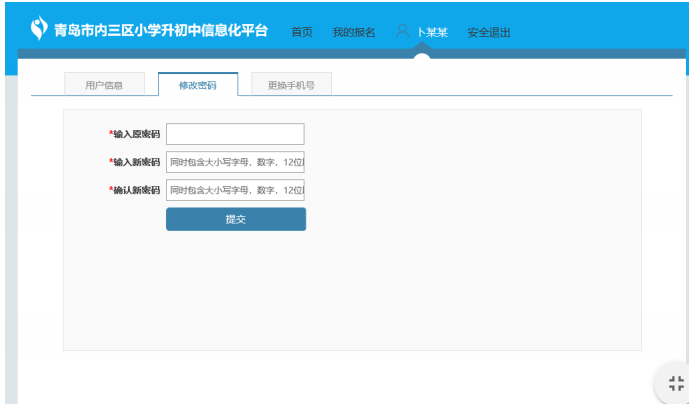
Task: Click the white triangle pointer under 卜某某
Action: (x=422, y=56)
